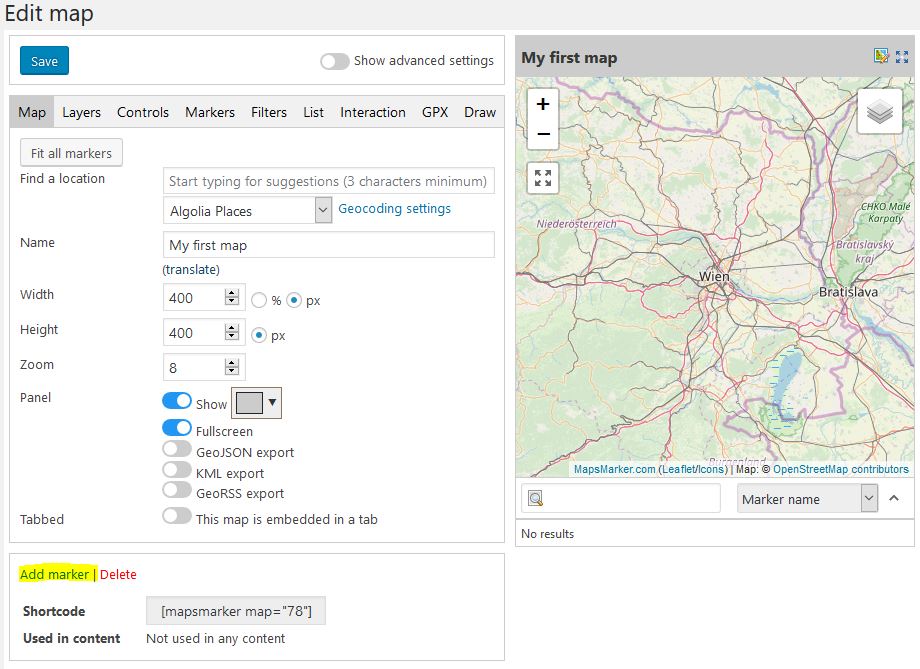This screenshot has width=920, height=669.
Task: Collapse the marker list with chevron up
Action: click(x=894, y=498)
